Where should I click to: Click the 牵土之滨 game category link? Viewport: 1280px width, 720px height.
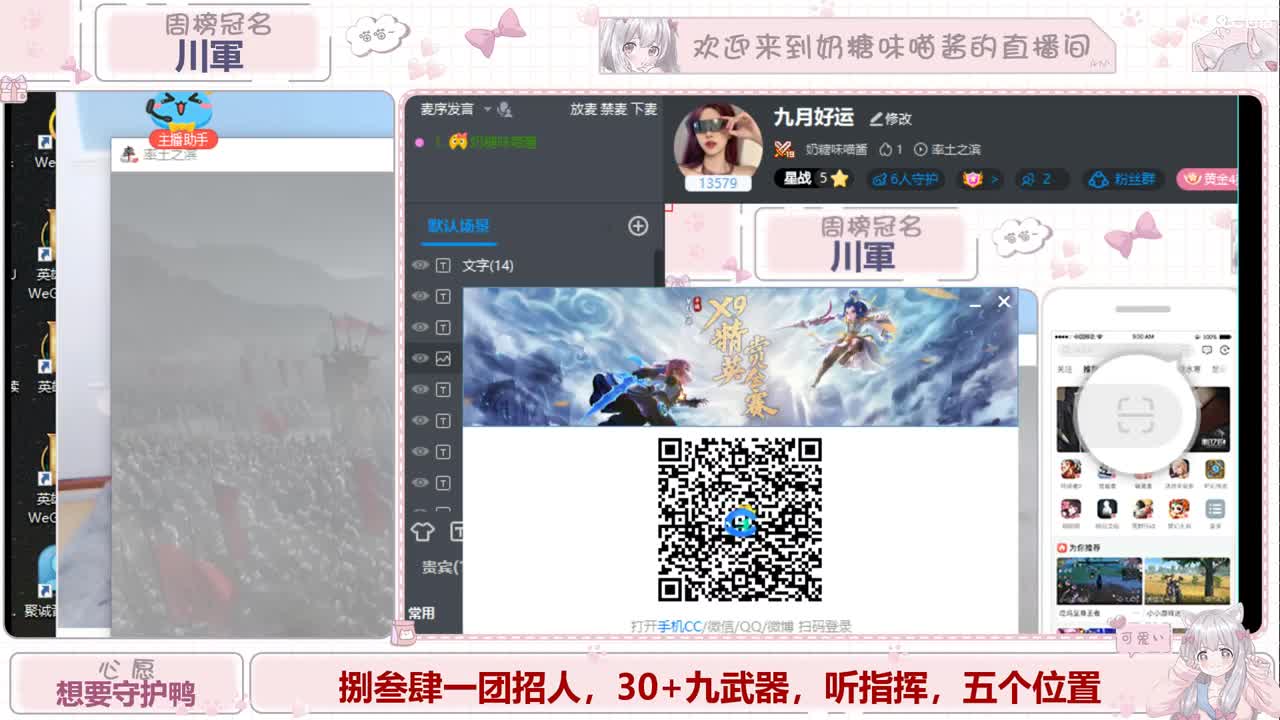(947, 149)
